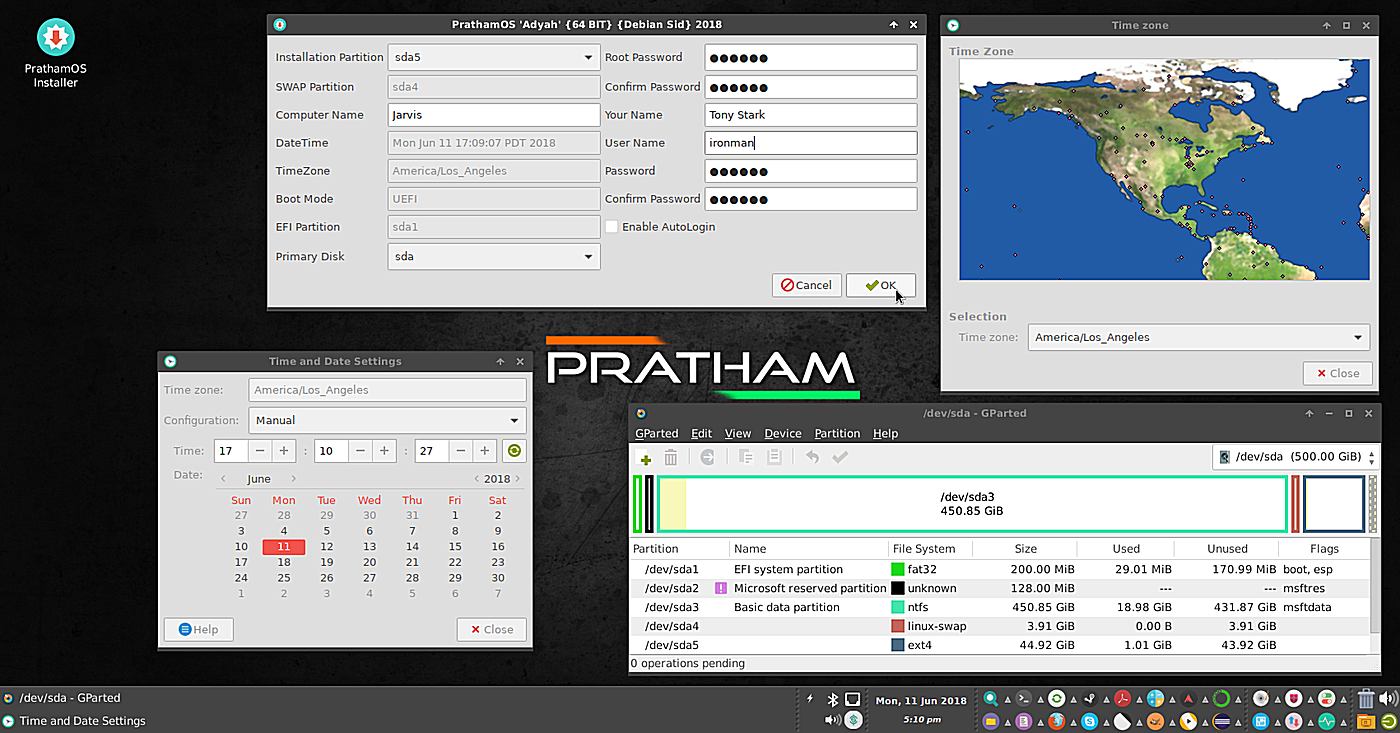
Task: Enable the AutoLogin checkbox
Action: [x=611, y=227]
